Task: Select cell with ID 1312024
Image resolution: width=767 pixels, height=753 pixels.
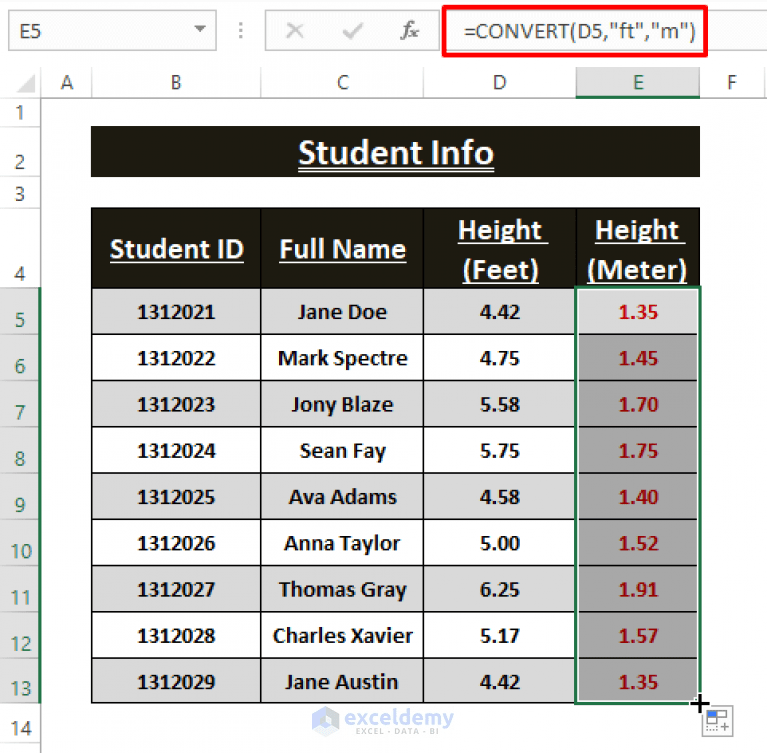Action: coord(176,450)
